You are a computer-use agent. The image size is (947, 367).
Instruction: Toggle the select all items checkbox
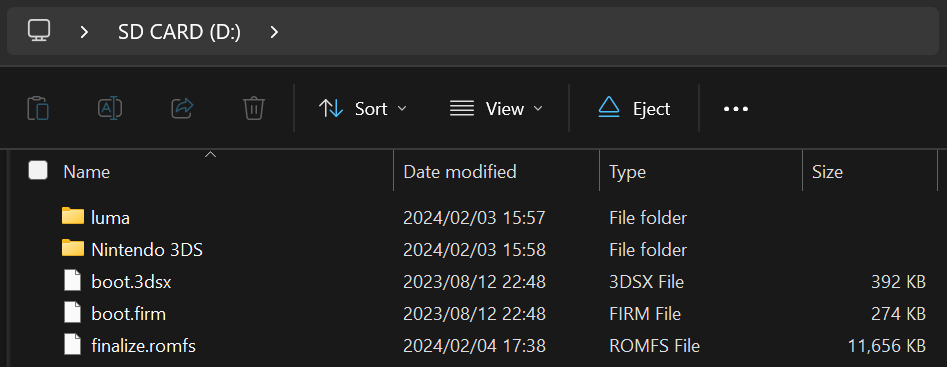pyautogui.click(x=38, y=171)
